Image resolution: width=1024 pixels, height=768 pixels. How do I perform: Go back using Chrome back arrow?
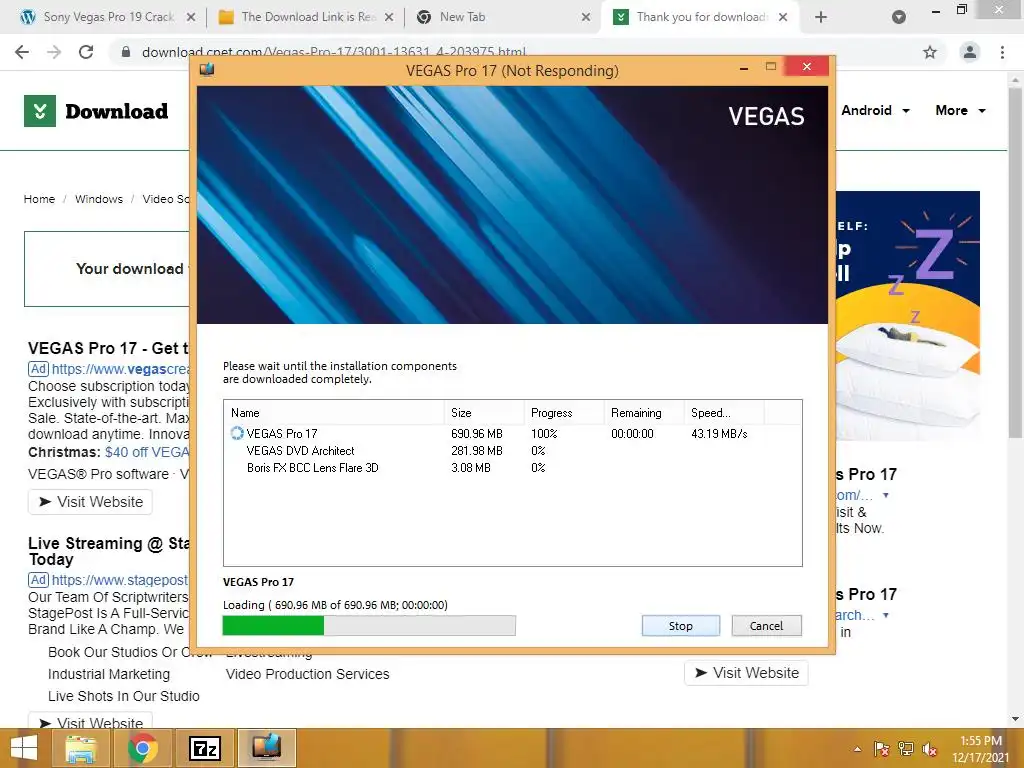[22, 52]
